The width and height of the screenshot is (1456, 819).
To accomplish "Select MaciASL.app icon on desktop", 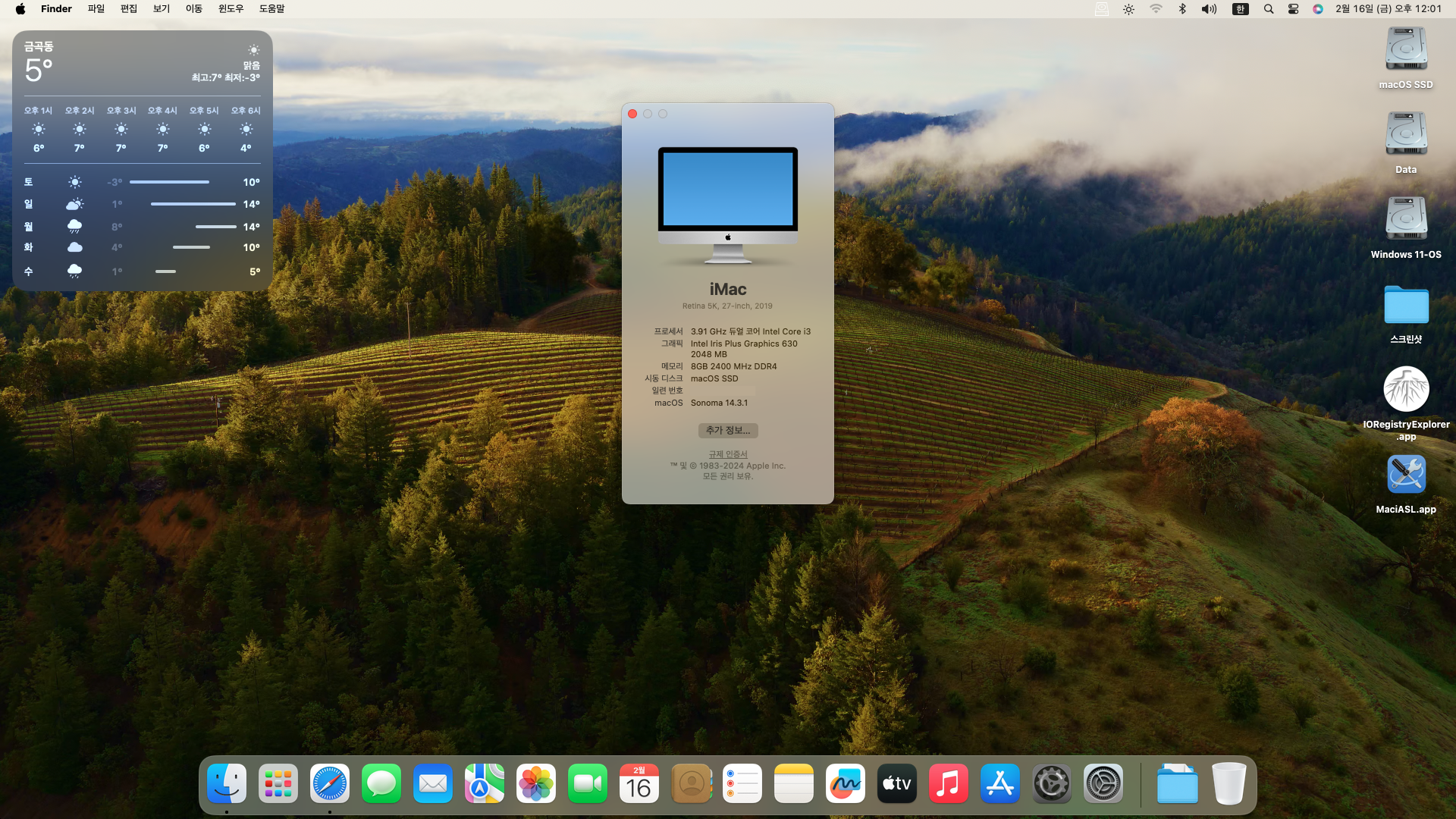I will [1406, 474].
